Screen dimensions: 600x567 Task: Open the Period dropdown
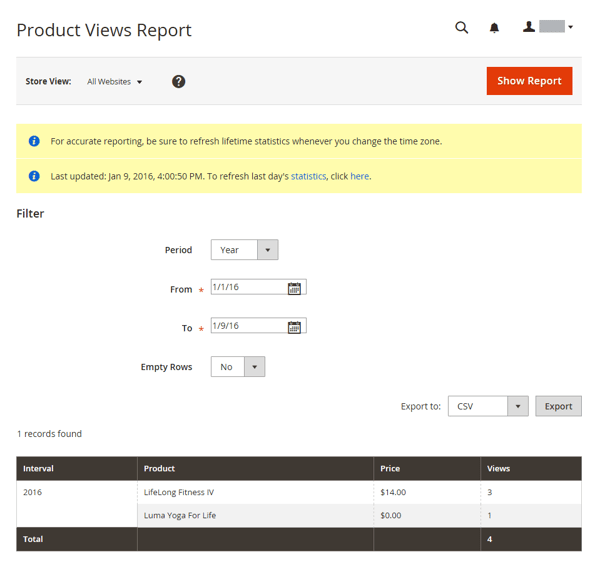(244, 250)
